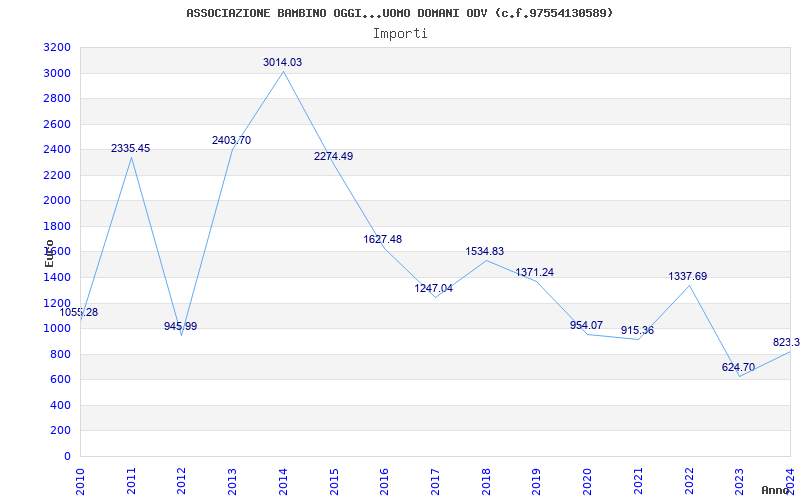800x500 pixels.
Task: Select data label 1337.69
Action: [x=688, y=277]
